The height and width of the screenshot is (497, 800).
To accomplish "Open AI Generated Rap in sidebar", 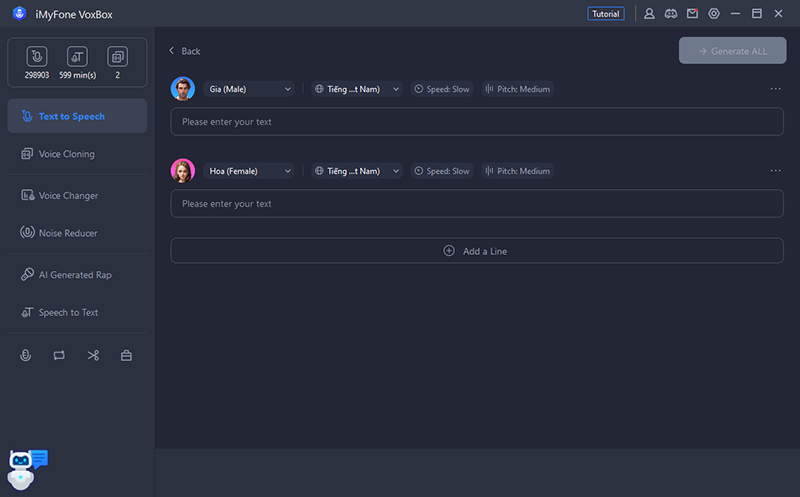I will pos(77,275).
